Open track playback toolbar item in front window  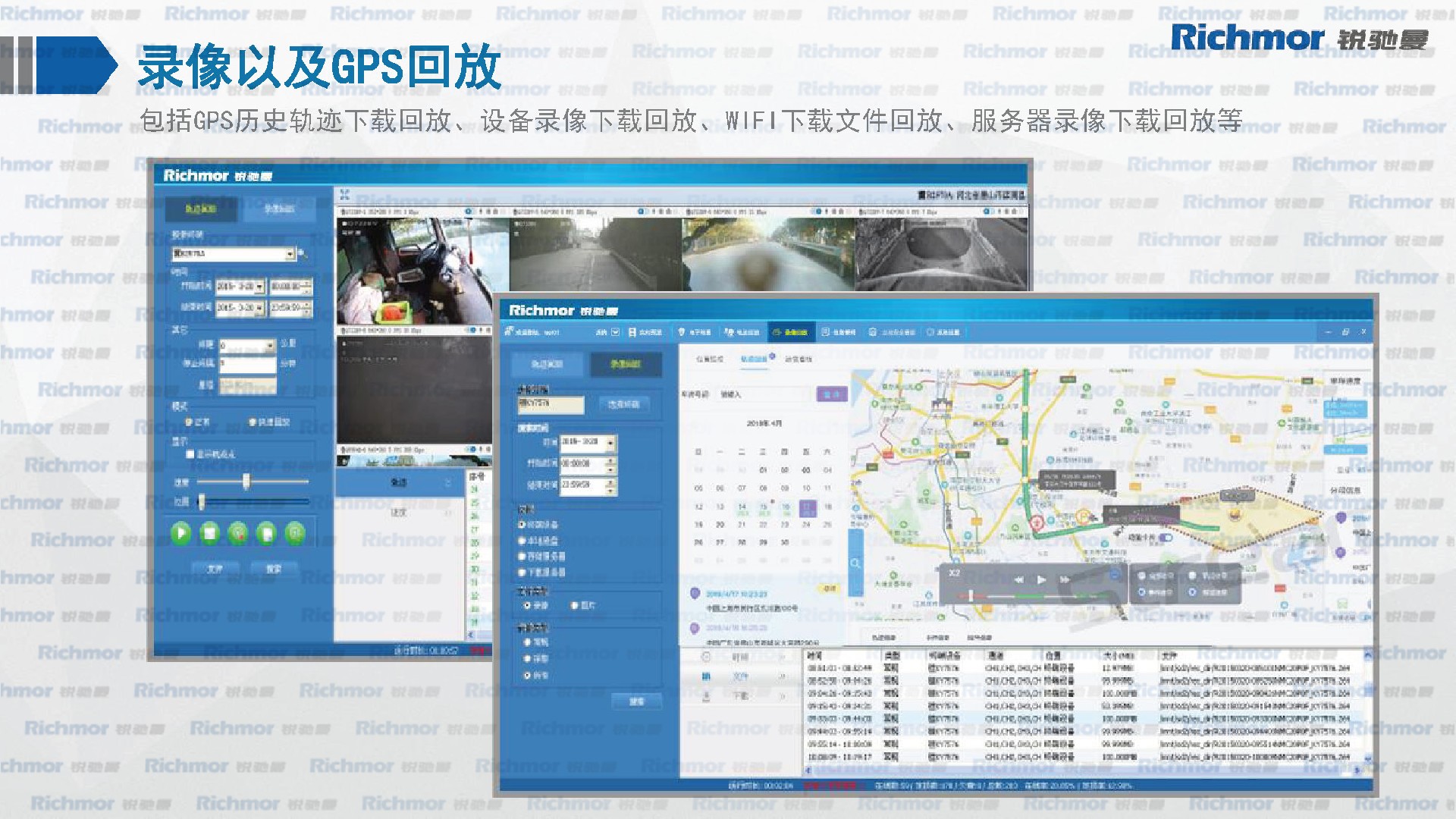tap(742, 332)
